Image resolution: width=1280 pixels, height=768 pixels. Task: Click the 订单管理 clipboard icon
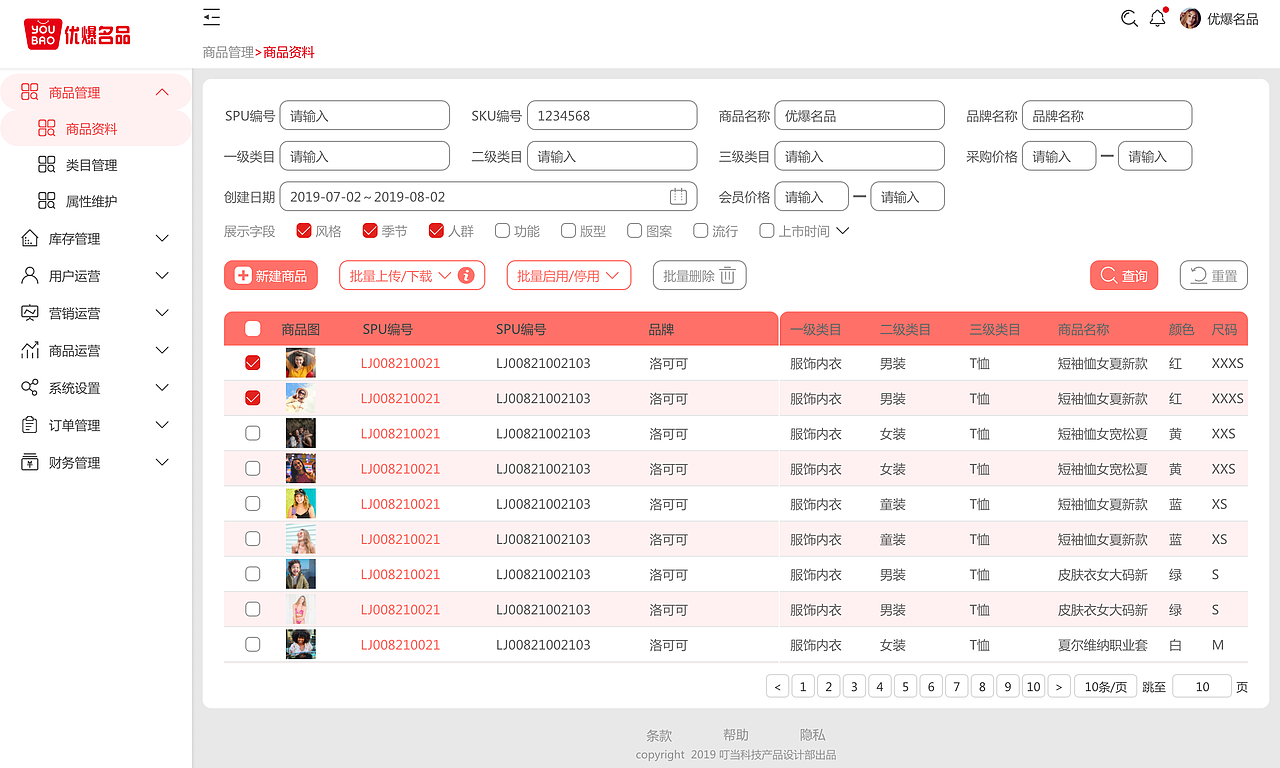point(29,425)
